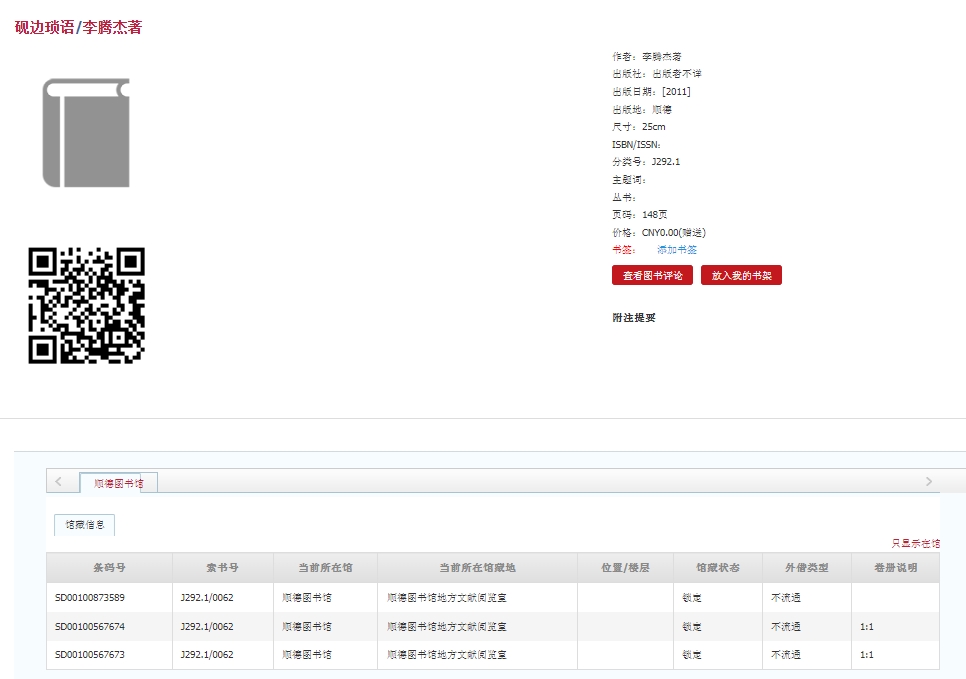This screenshot has height=679, width=966.
Task: Click the 添加书签 link
Action: 676,250
